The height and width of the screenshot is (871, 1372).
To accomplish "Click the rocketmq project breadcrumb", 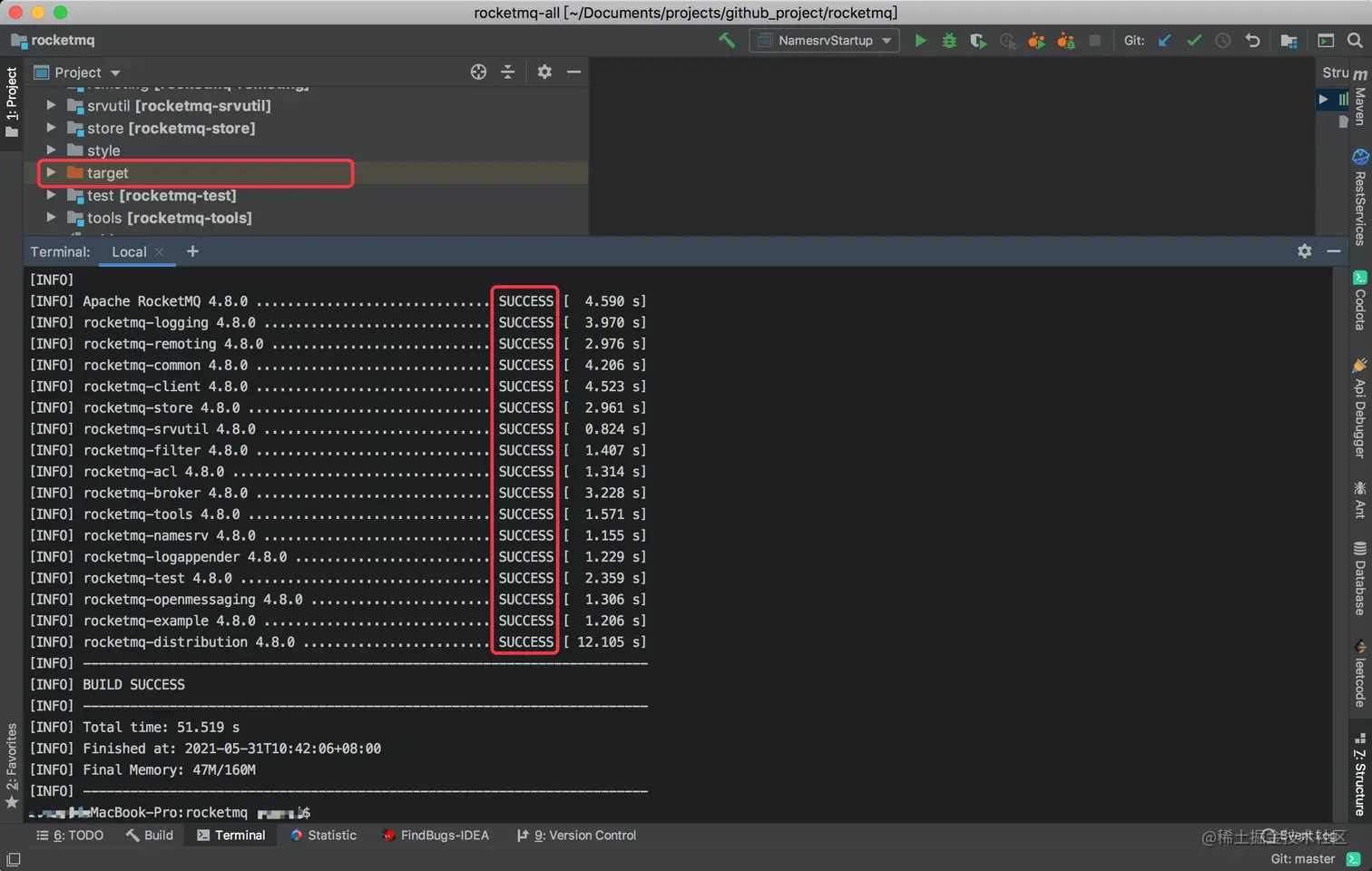I will click(x=53, y=40).
